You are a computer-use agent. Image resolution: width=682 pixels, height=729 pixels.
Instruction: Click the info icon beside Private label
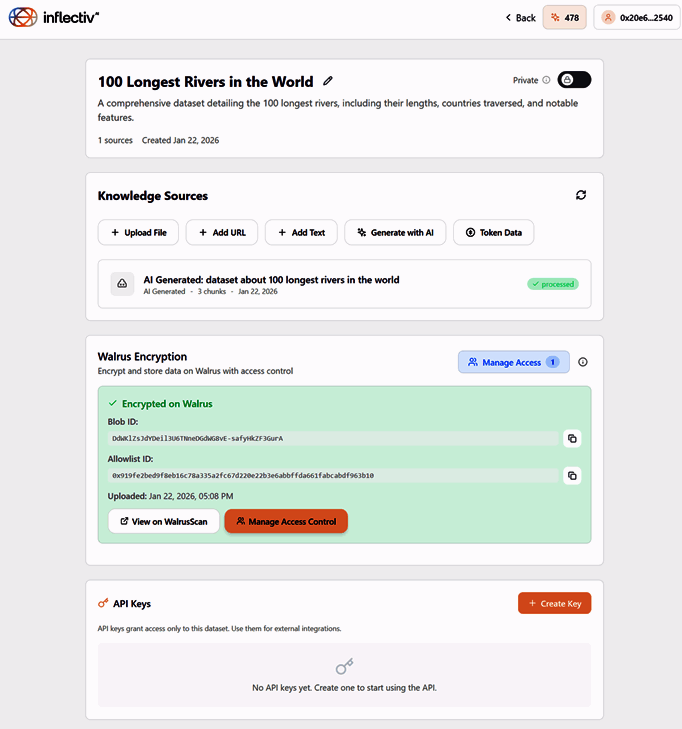pos(546,80)
